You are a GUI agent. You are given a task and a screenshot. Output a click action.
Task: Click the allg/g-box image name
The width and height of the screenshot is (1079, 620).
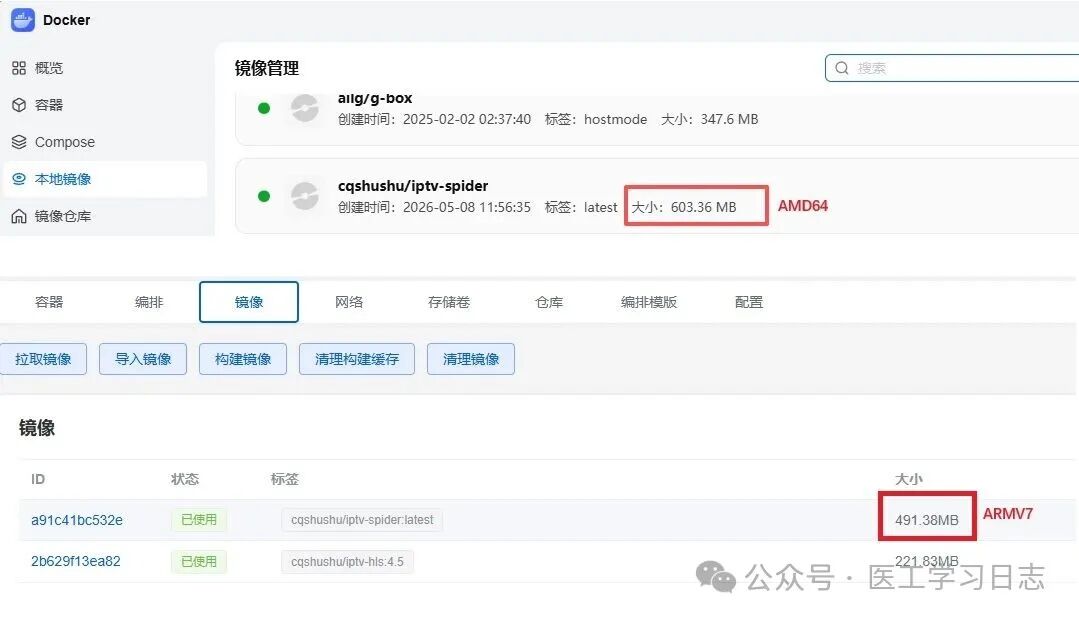click(x=375, y=98)
